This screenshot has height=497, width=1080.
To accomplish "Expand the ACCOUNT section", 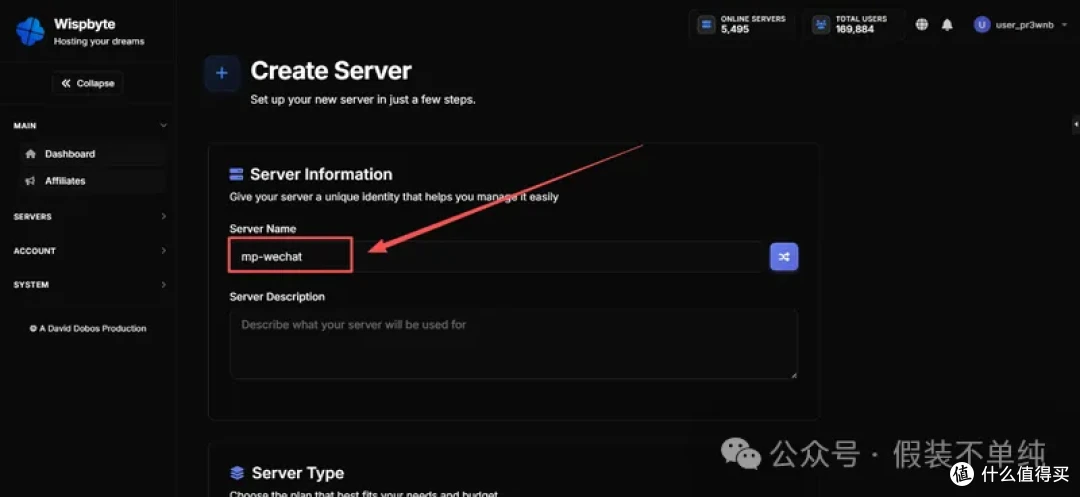I will coord(90,251).
